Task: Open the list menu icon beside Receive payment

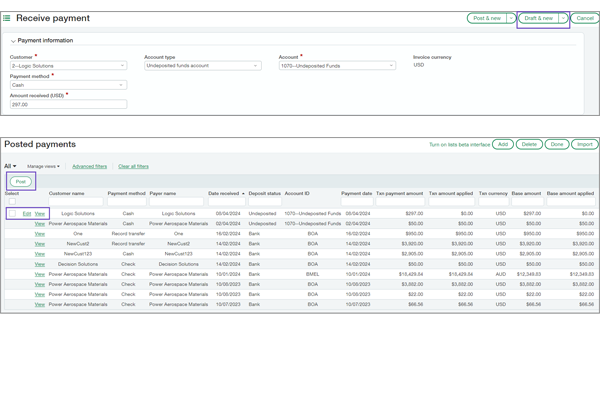Action: 8,18
